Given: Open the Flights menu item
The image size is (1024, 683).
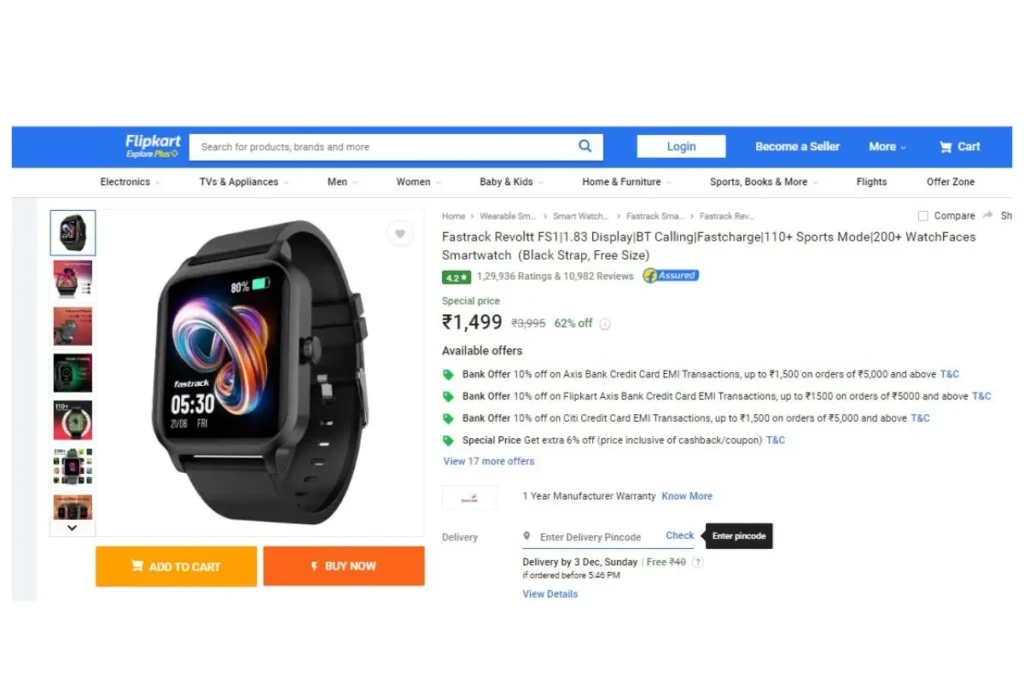Looking at the screenshot, I should [x=871, y=182].
